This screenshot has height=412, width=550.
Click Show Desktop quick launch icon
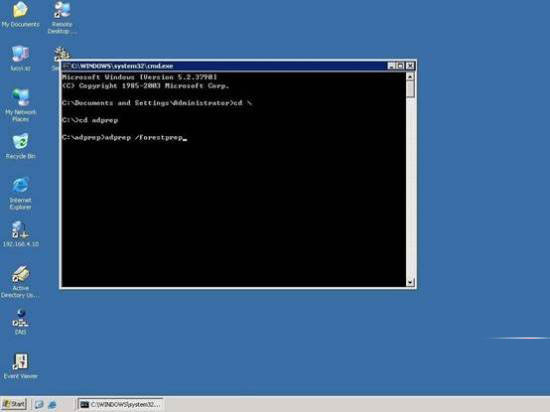[x=39, y=405]
